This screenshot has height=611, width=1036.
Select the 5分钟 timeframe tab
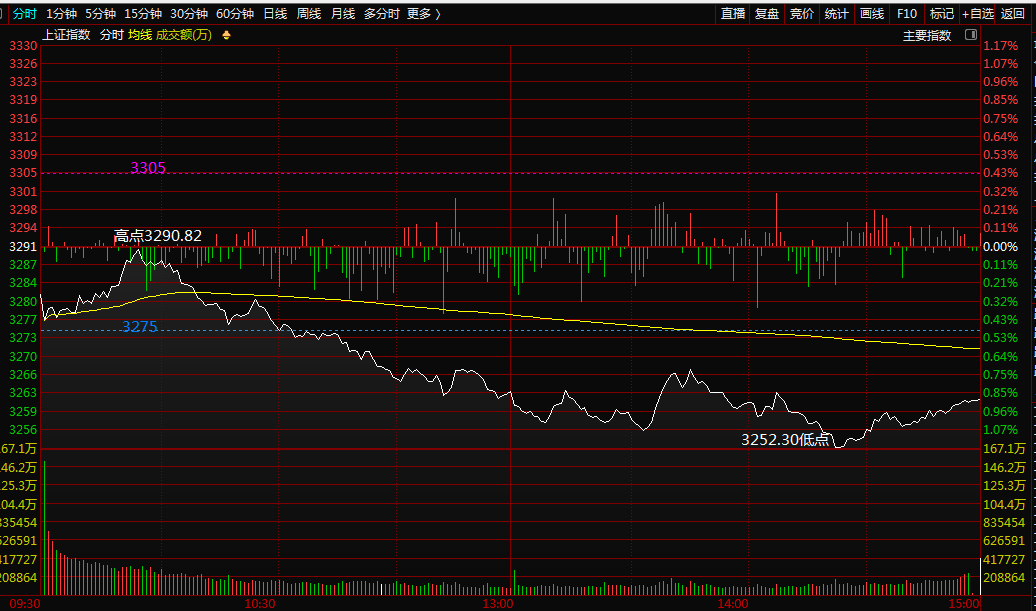(x=100, y=13)
